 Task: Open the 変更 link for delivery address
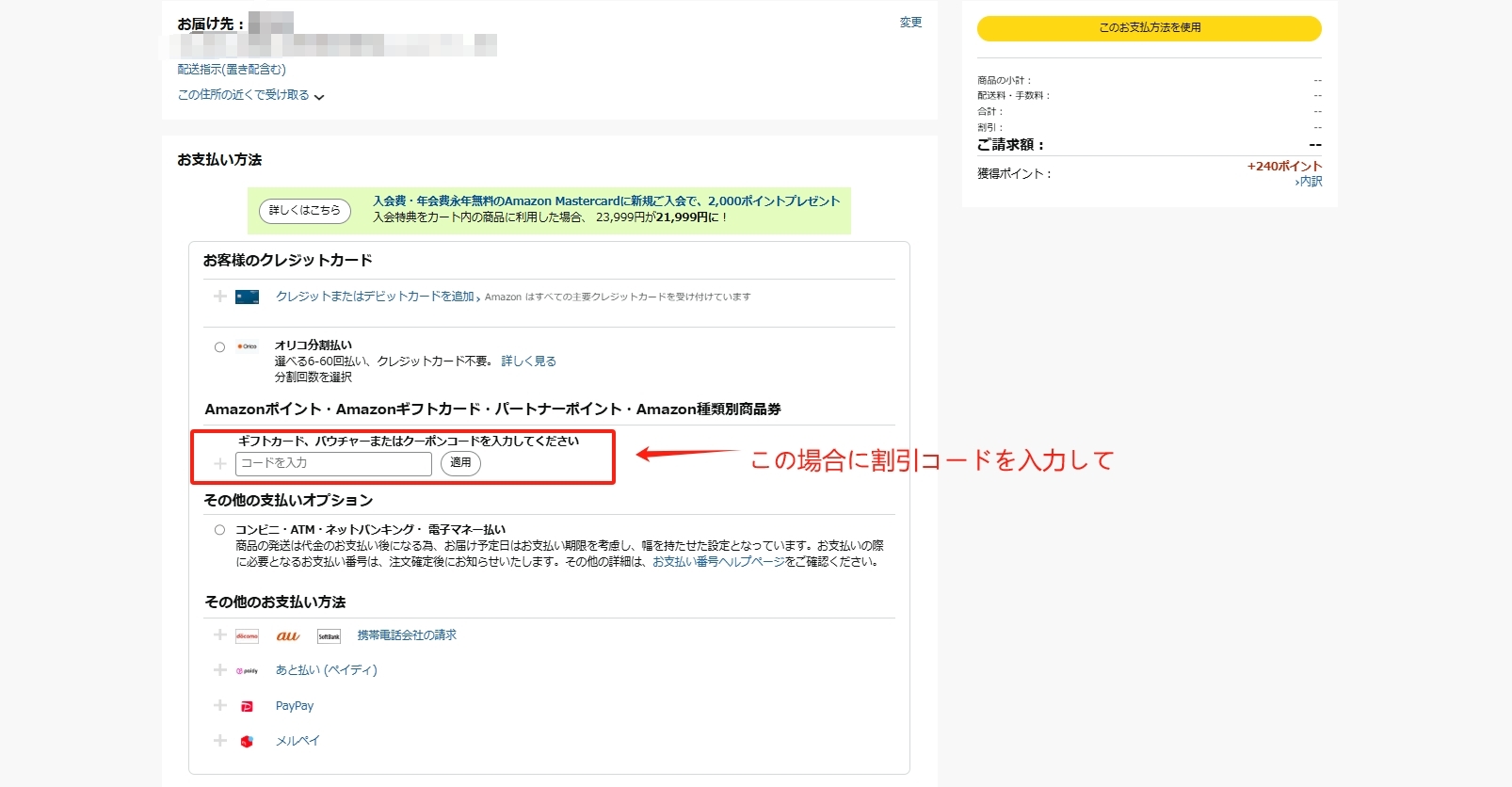click(x=910, y=23)
